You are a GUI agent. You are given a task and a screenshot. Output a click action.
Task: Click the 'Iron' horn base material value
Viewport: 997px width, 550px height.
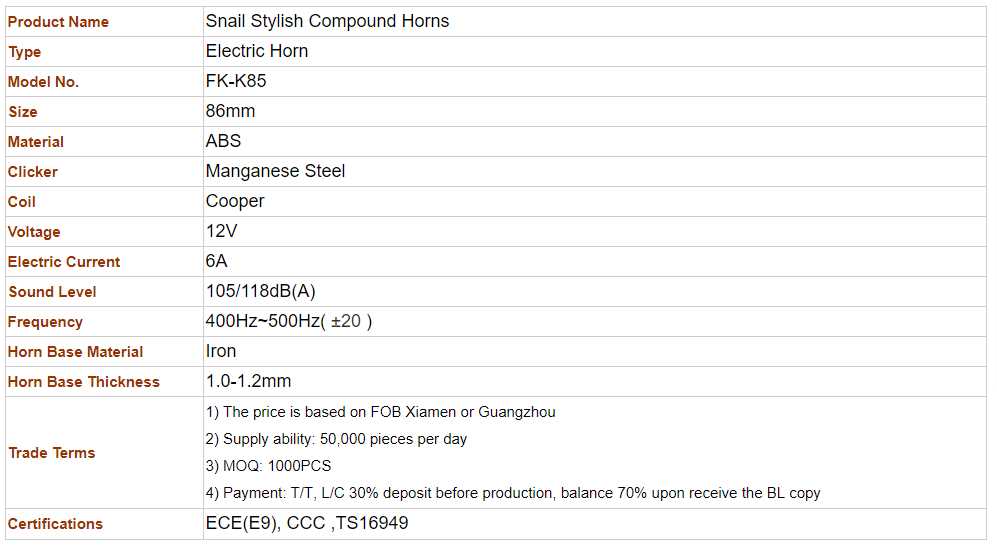[x=221, y=351]
